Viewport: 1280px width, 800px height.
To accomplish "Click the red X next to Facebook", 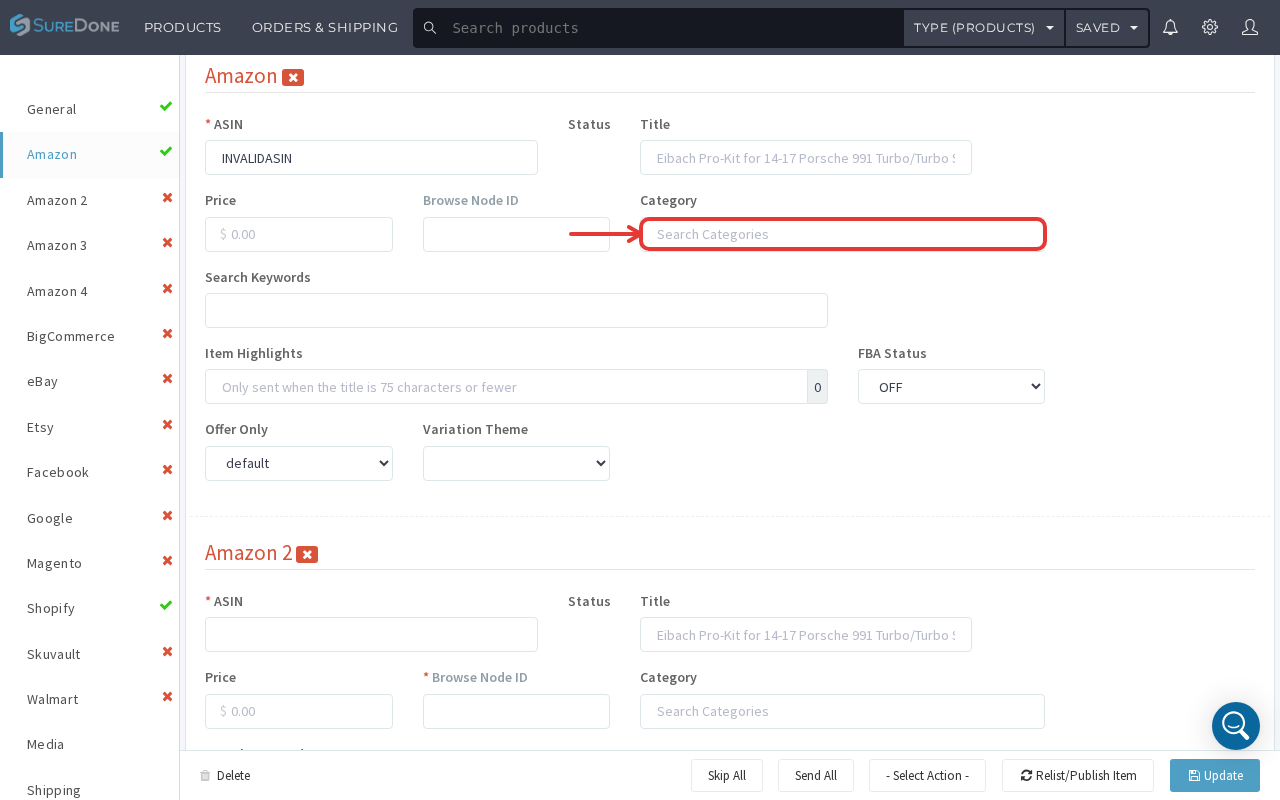I will 168,470.
